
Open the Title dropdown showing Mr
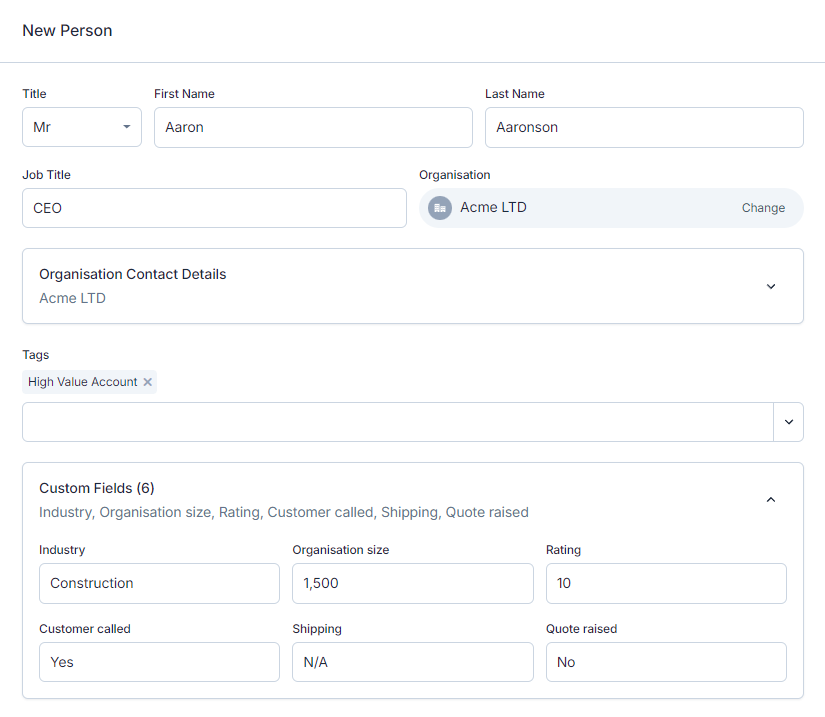[82, 127]
